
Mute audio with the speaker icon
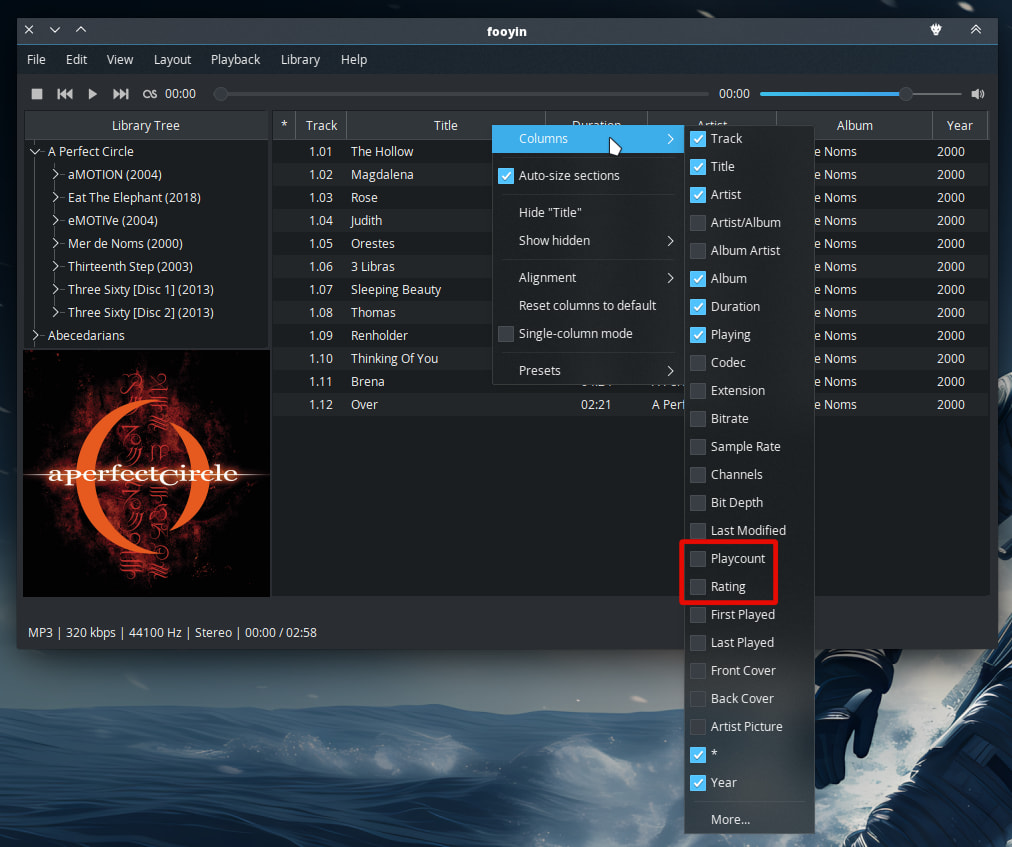[977, 94]
